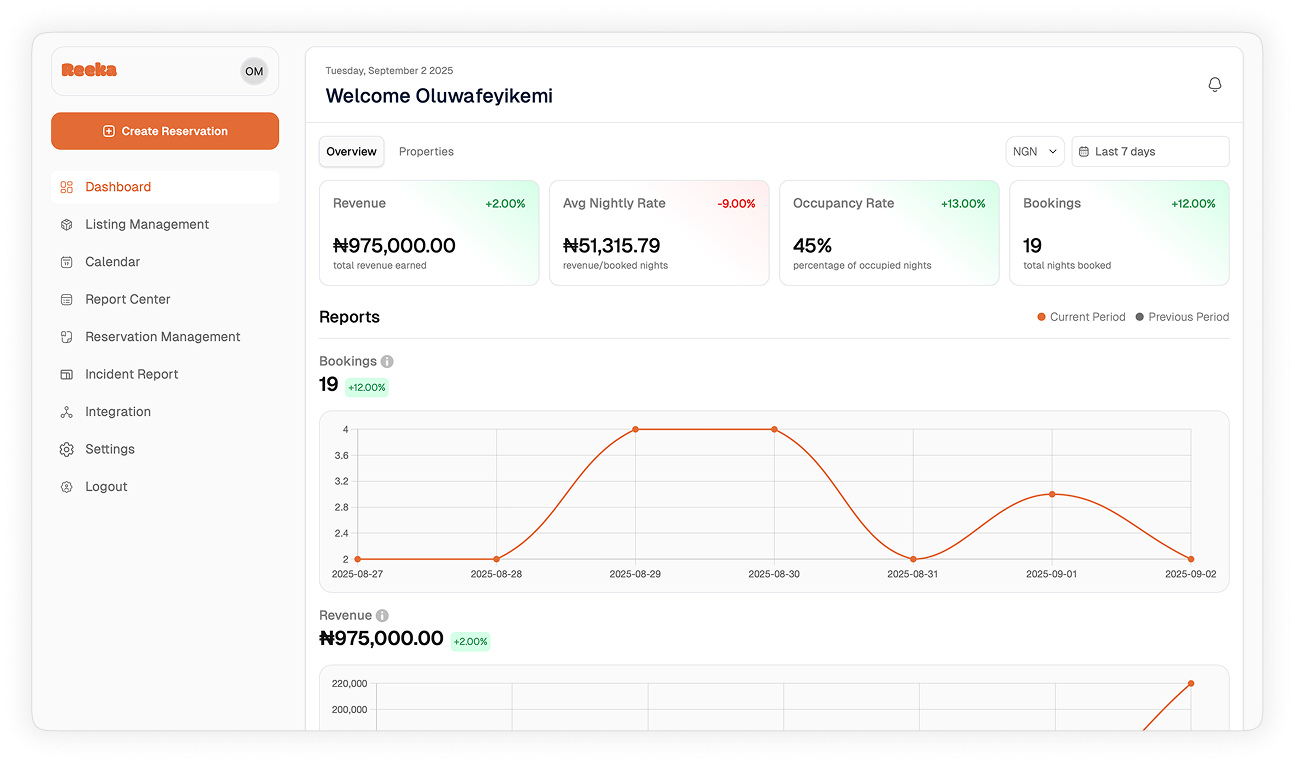This screenshot has width=1295, height=763.
Task: Click the 2025-08-29 point on the Bookings chart
Action: pyautogui.click(x=635, y=429)
